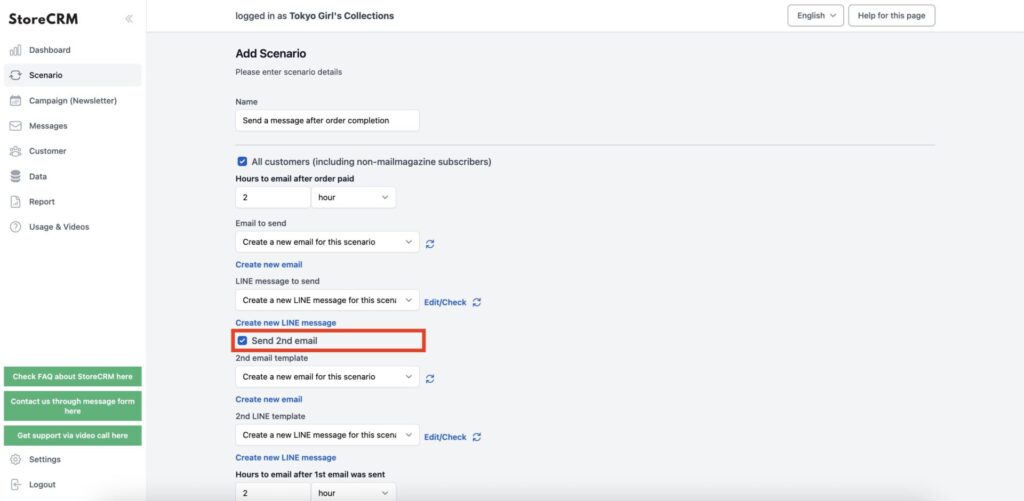Click the Customer people icon

(16, 152)
